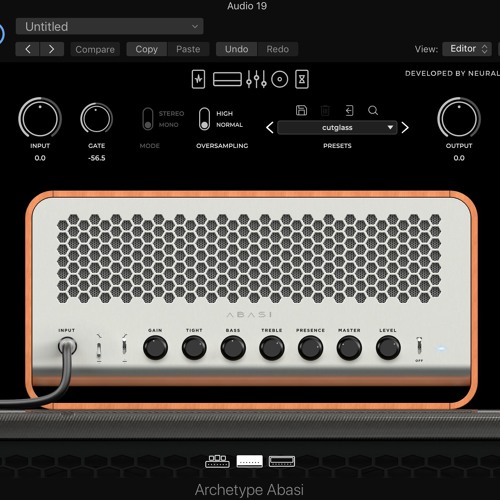Click the Gain knob on the amp

tap(155, 348)
